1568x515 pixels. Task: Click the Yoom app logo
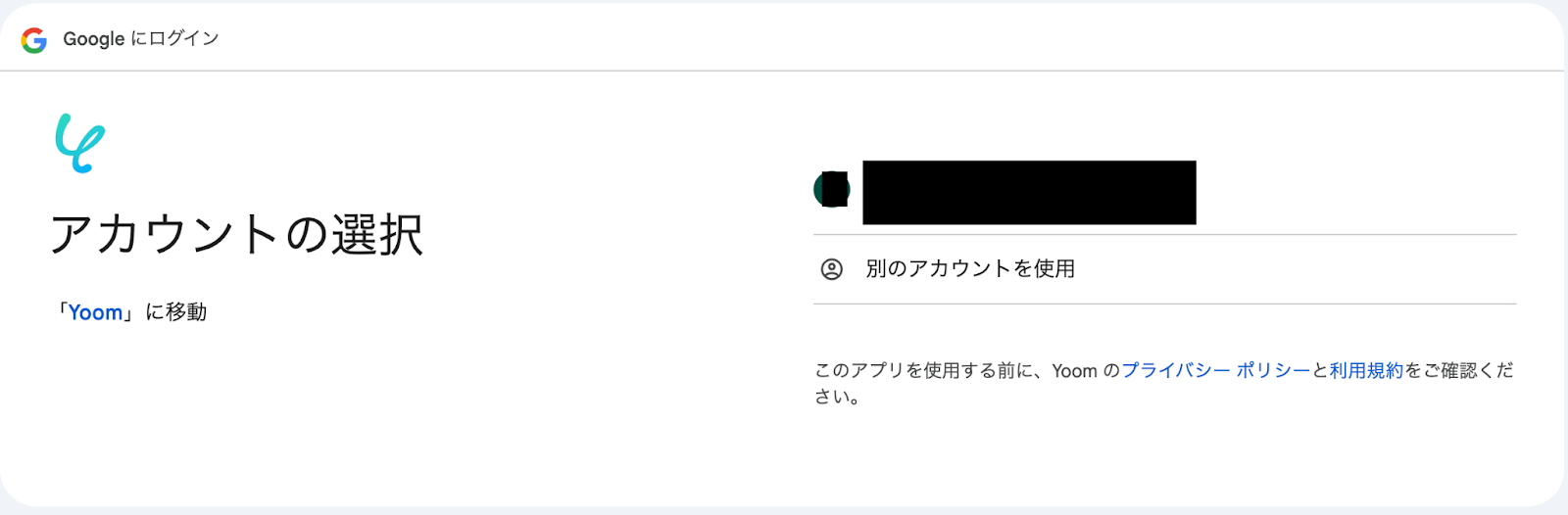tap(80, 143)
